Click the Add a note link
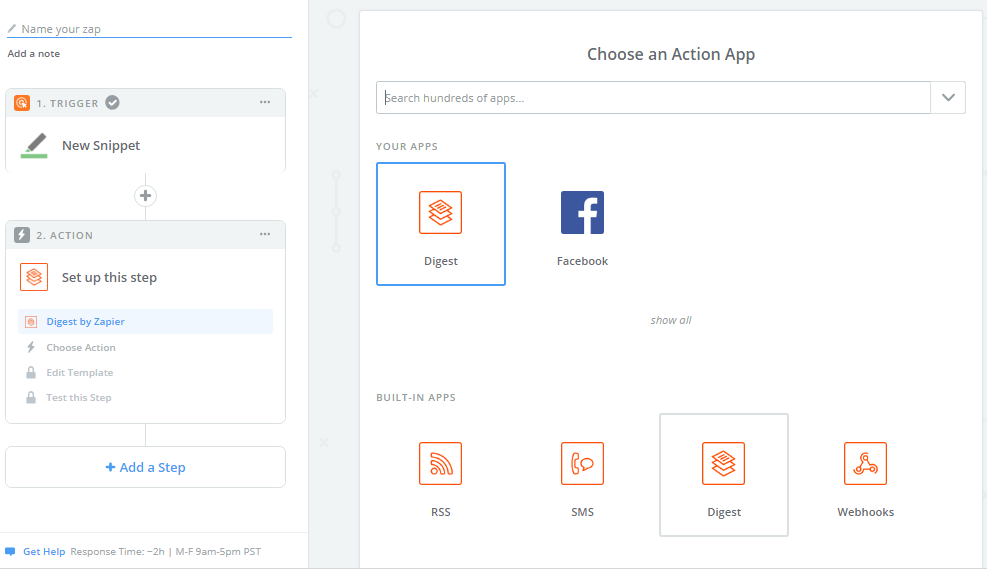 point(34,54)
